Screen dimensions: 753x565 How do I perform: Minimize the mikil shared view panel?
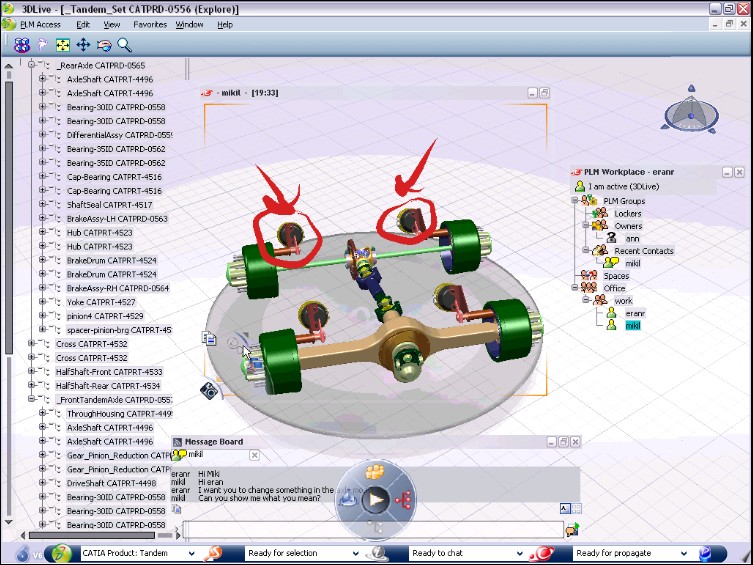click(x=532, y=93)
